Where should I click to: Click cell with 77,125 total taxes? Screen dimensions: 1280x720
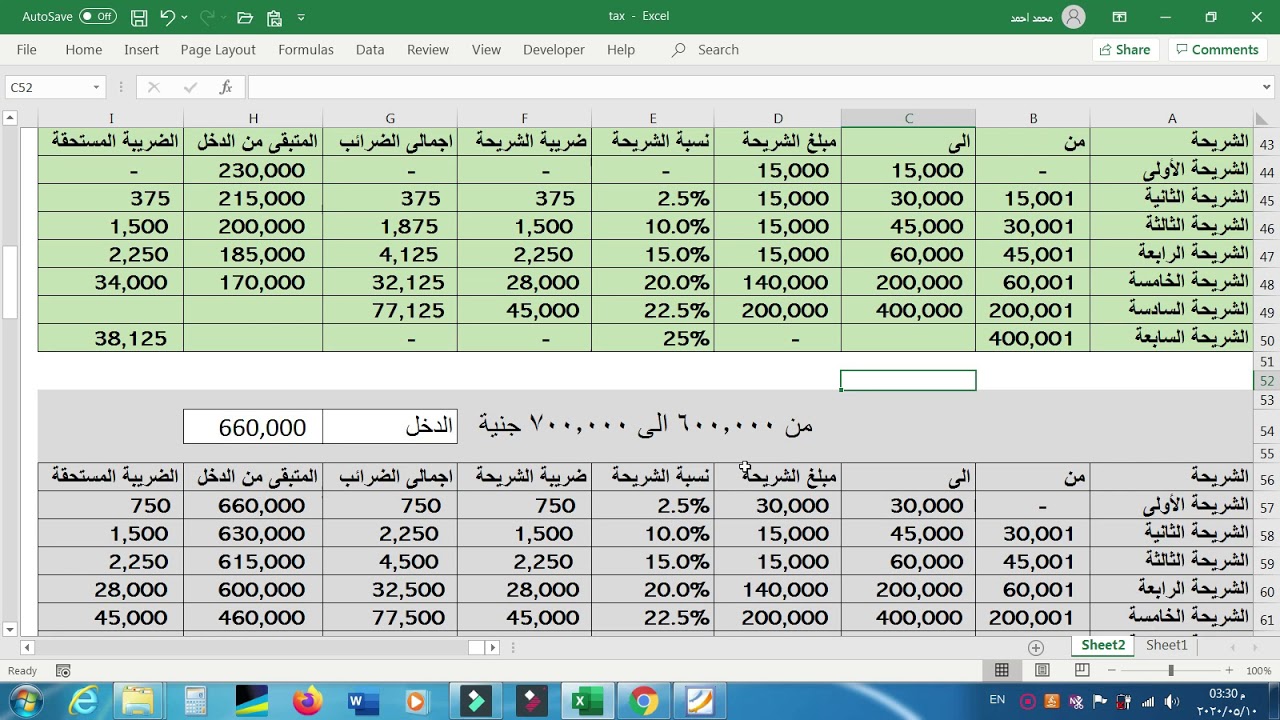pyautogui.click(x=390, y=310)
